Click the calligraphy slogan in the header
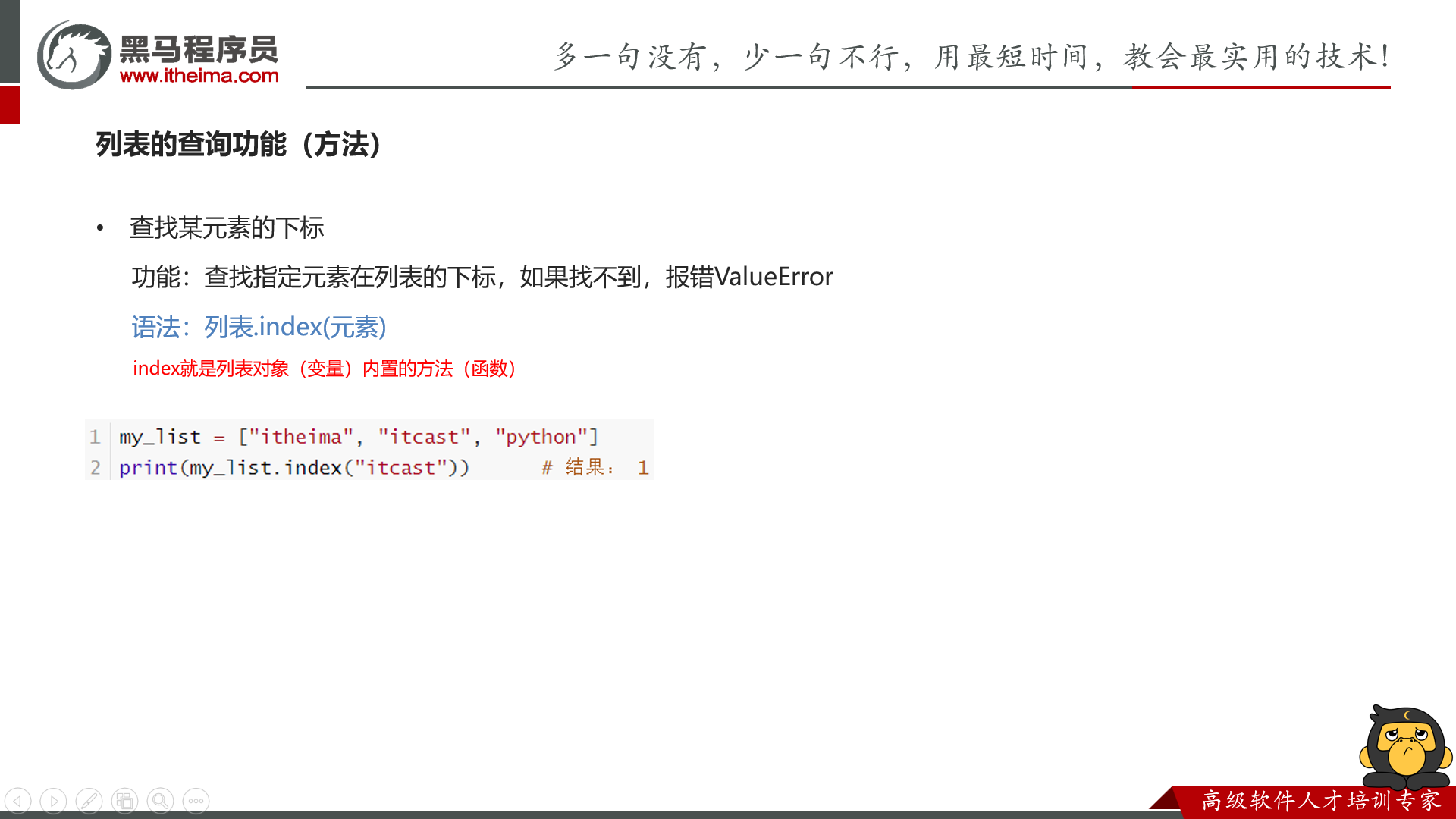Image resolution: width=1456 pixels, height=819 pixels. click(971, 57)
